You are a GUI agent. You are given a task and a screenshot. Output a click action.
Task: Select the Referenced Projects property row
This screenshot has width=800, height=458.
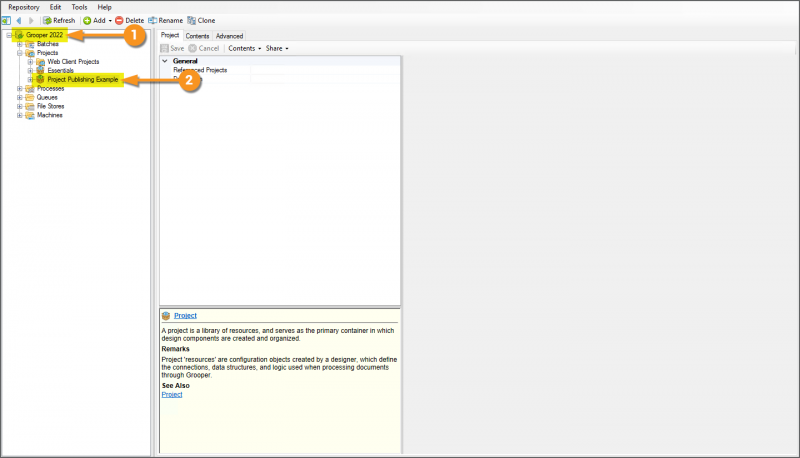click(x=280, y=70)
